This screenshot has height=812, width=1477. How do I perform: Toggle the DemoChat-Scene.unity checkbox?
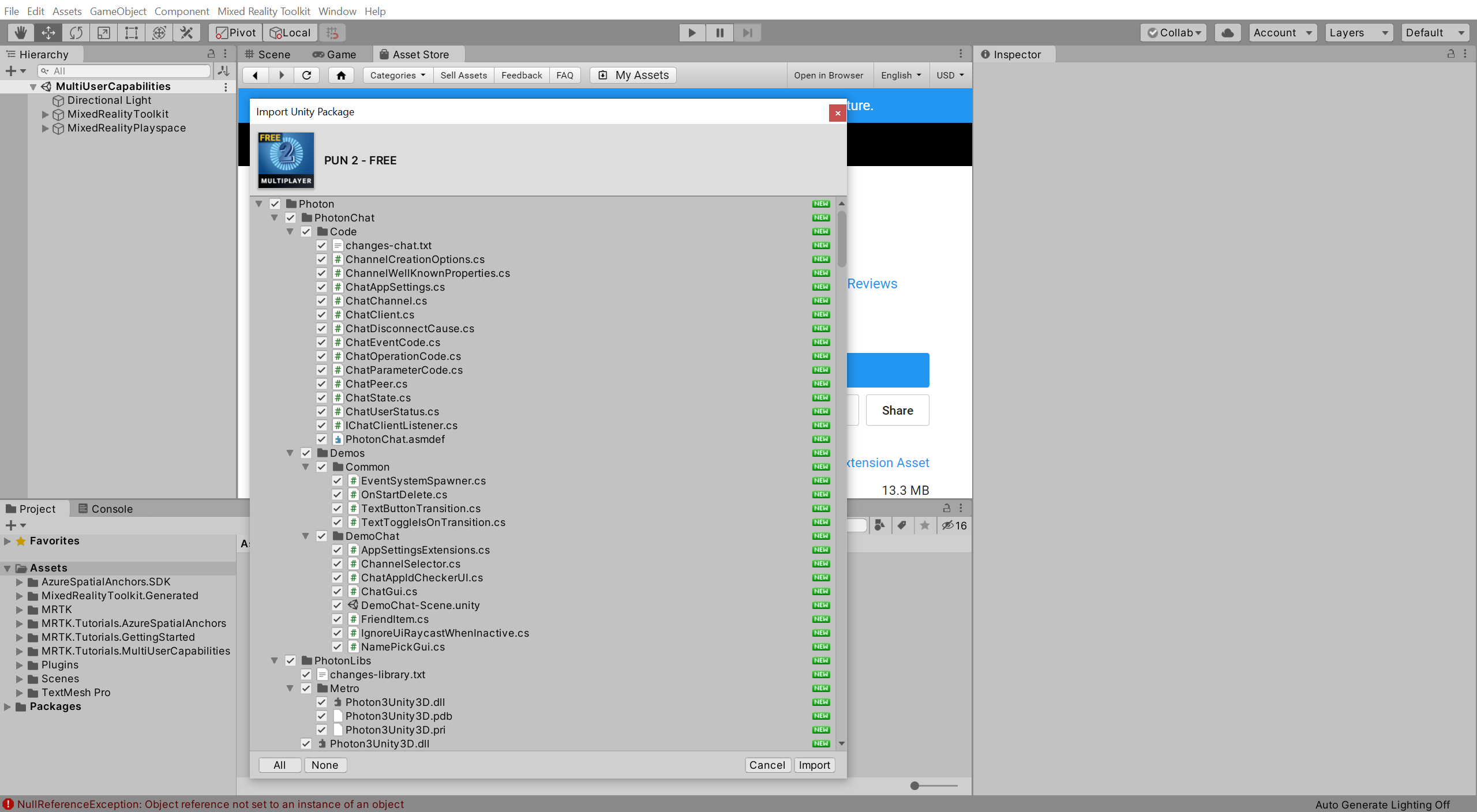[337, 605]
